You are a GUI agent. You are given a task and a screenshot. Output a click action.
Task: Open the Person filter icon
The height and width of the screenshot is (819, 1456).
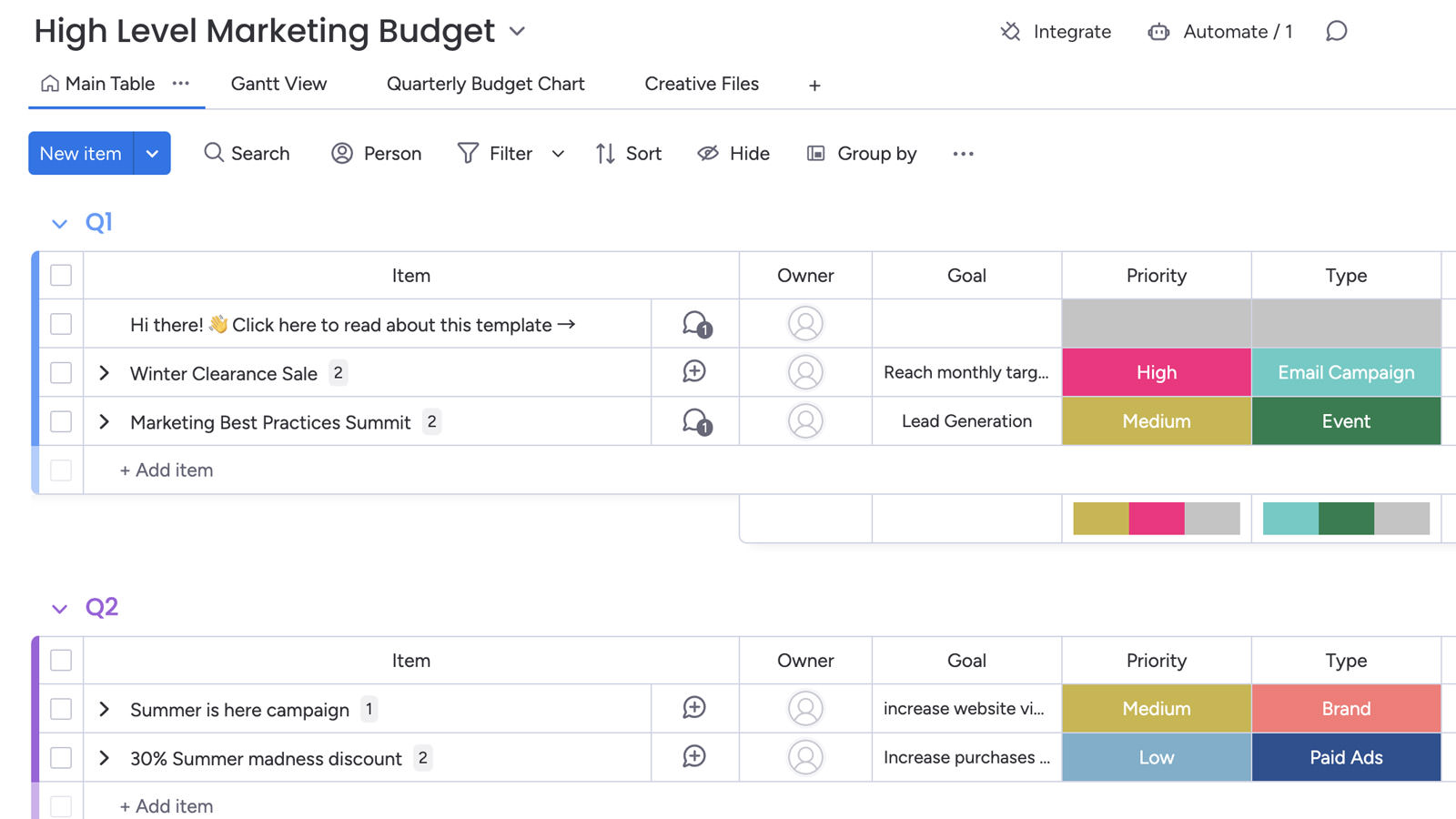pos(342,153)
